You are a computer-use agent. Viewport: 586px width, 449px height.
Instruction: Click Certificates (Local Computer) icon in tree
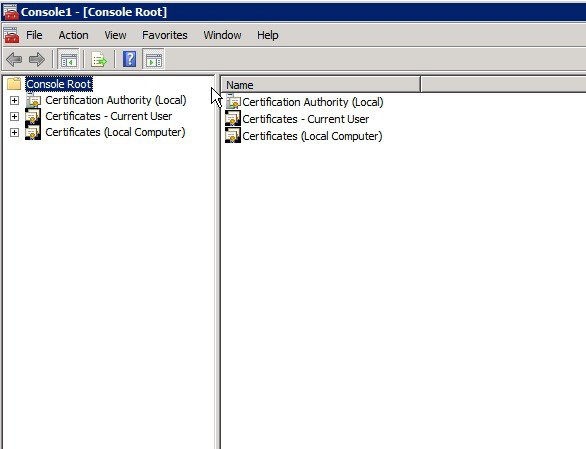(33, 132)
